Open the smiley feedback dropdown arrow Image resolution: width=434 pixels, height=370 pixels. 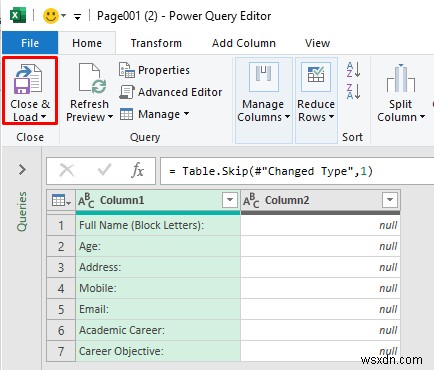click(x=63, y=16)
